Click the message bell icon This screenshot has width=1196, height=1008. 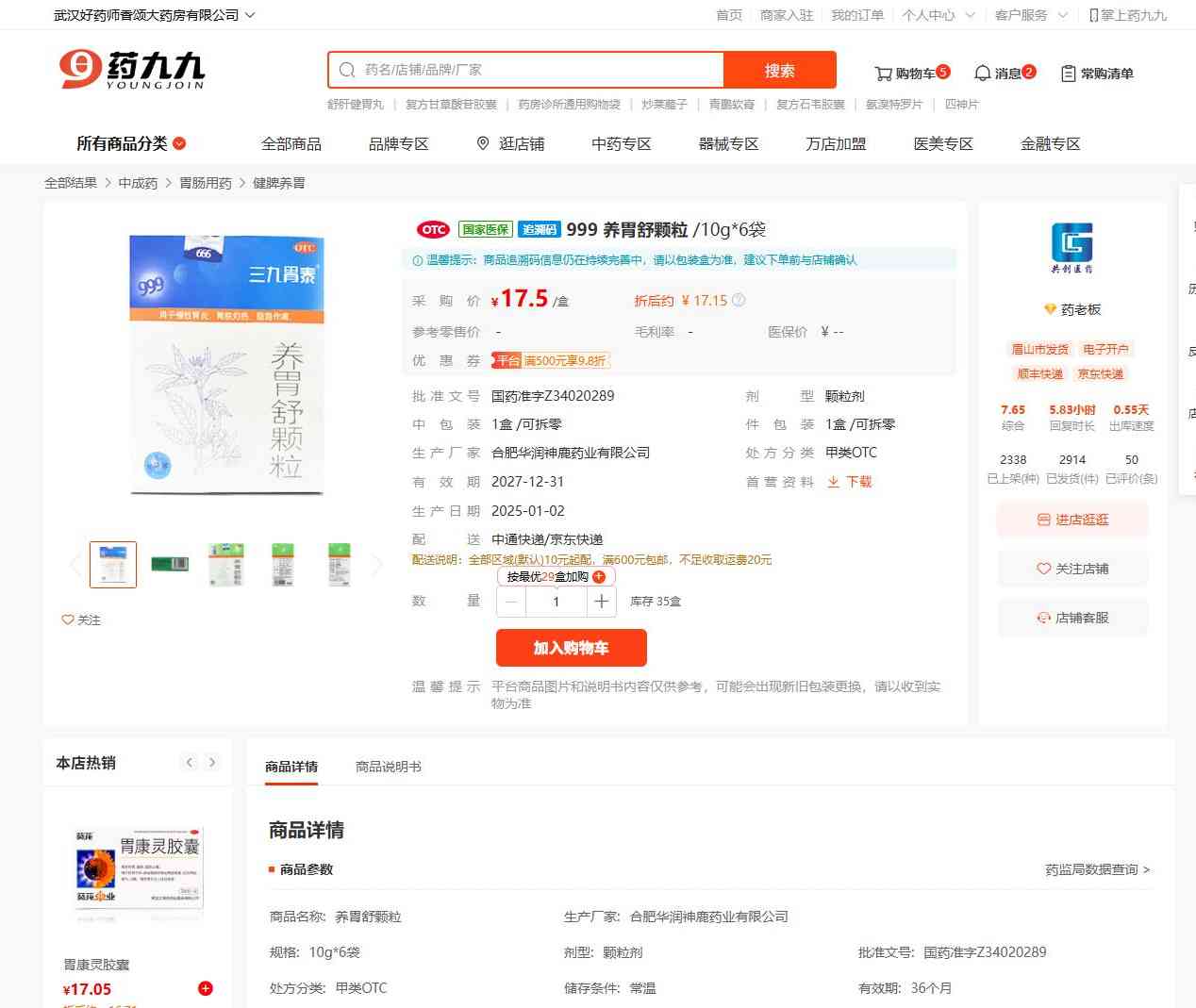982,74
